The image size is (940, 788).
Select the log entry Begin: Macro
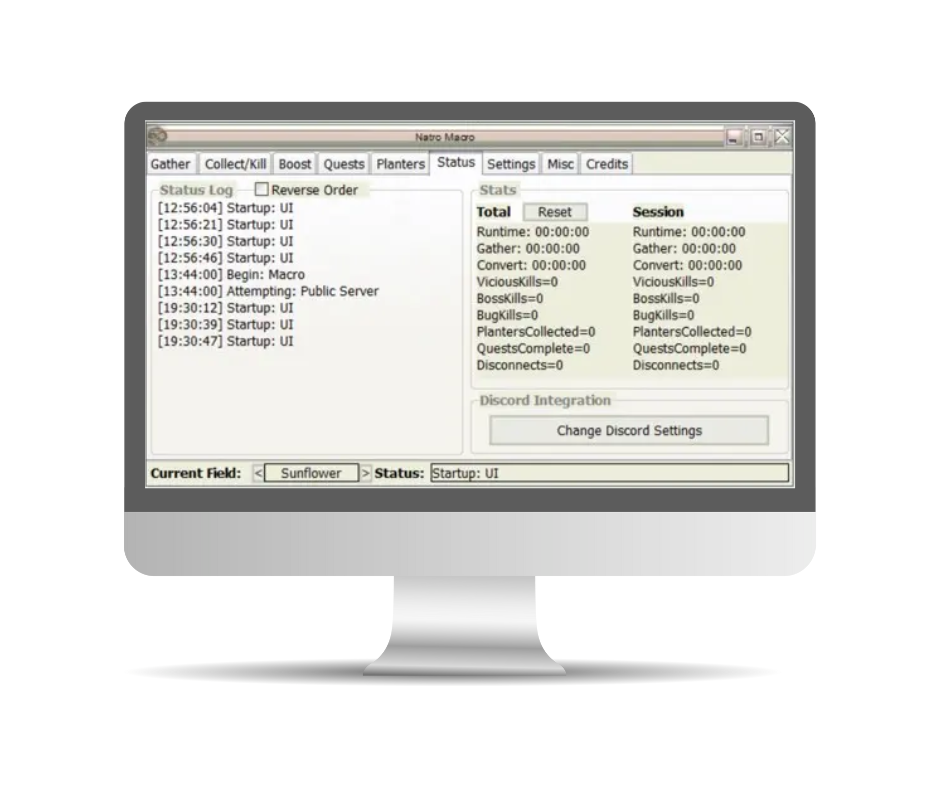click(x=230, y=274)
